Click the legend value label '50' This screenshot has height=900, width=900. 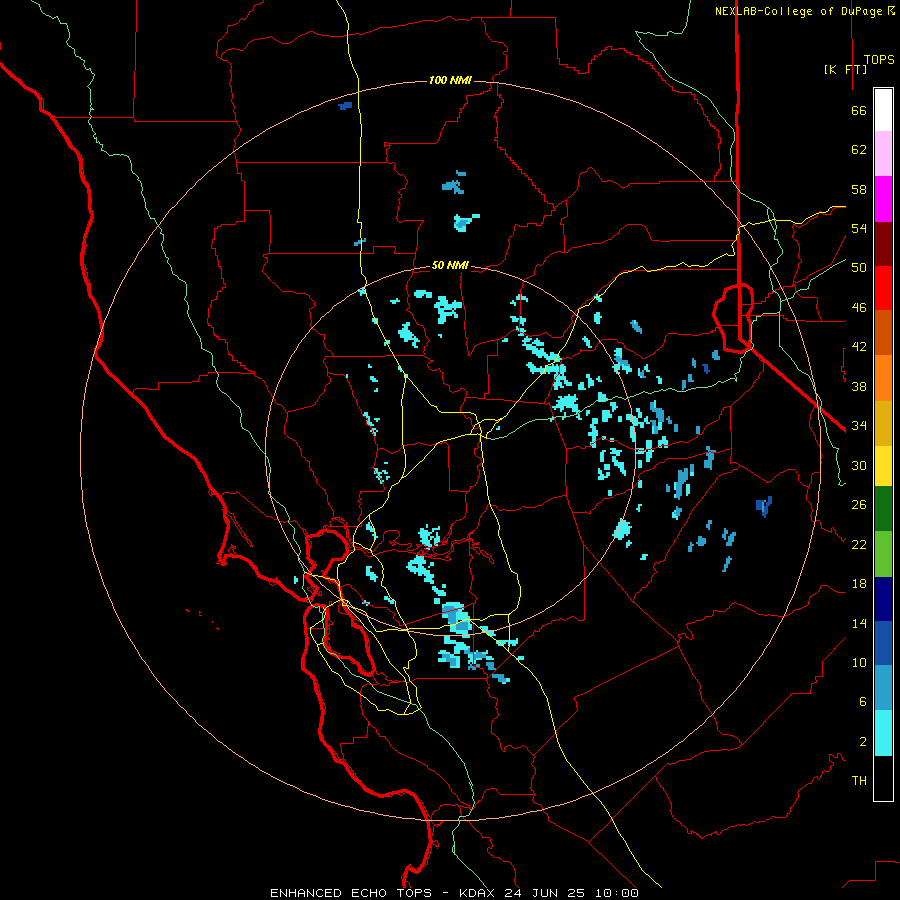click(859, 268)
